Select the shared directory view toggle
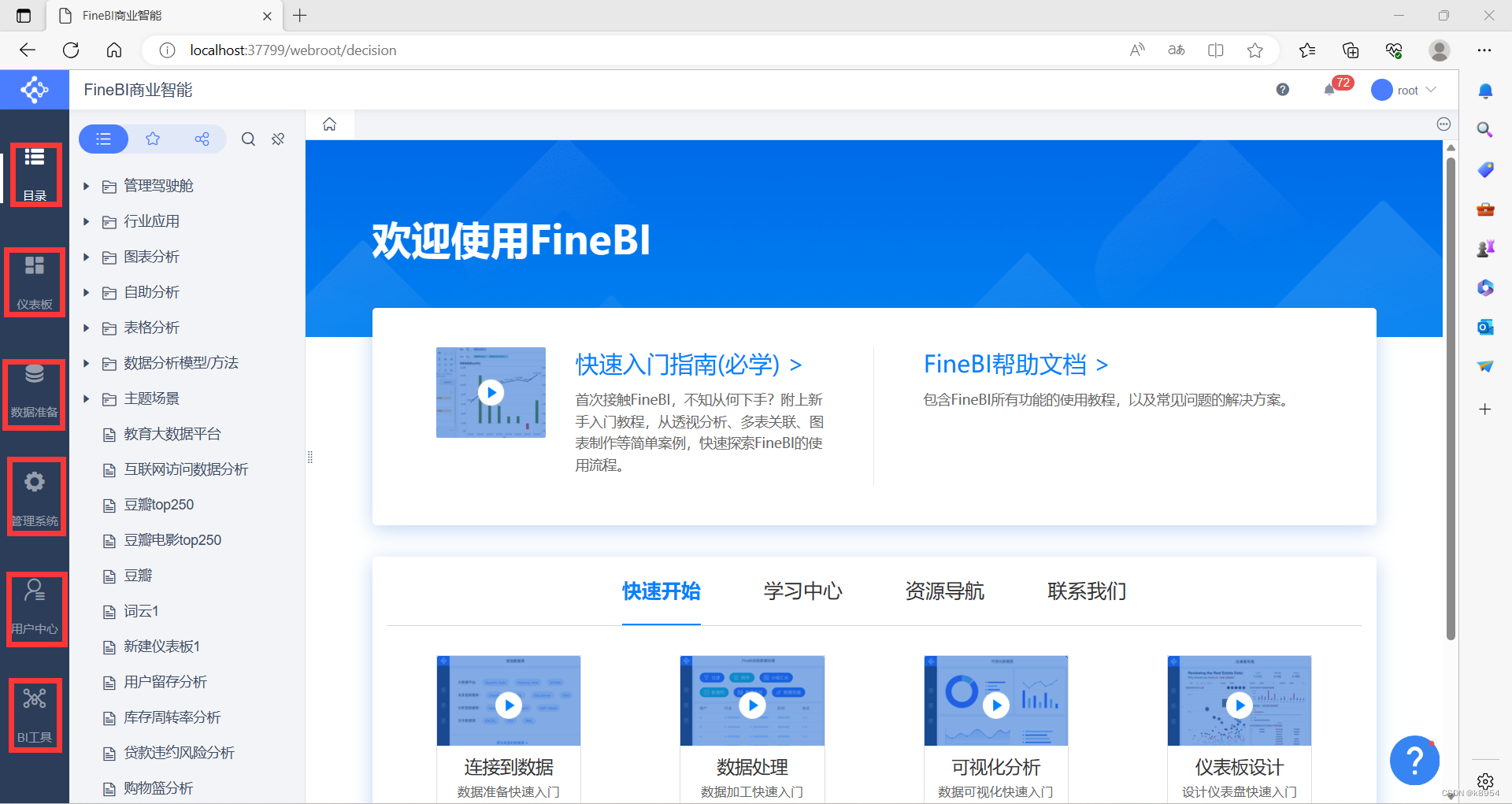This screenshot has height=804, width=1512. coord(202,139)
